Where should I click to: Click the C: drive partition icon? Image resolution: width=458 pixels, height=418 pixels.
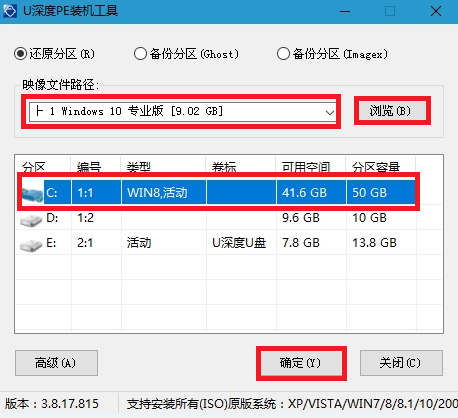coord(32,193)
